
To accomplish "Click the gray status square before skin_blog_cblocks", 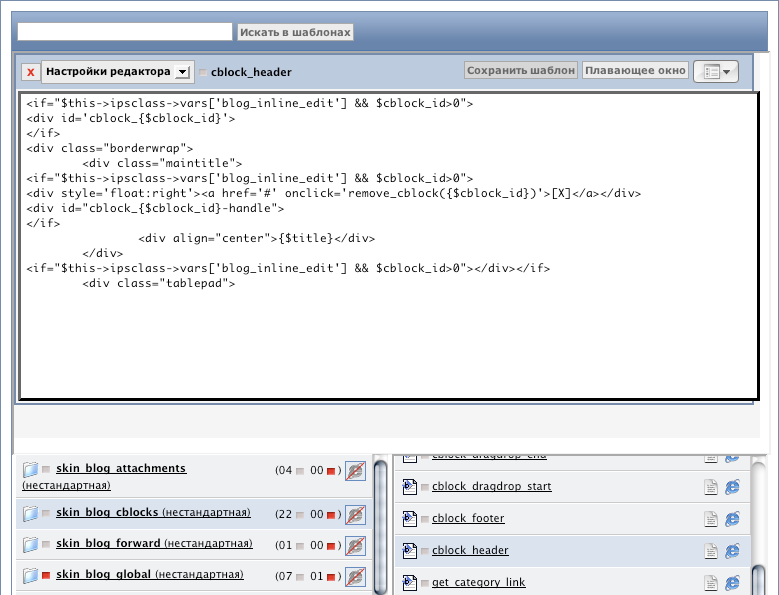I will 46,513.
